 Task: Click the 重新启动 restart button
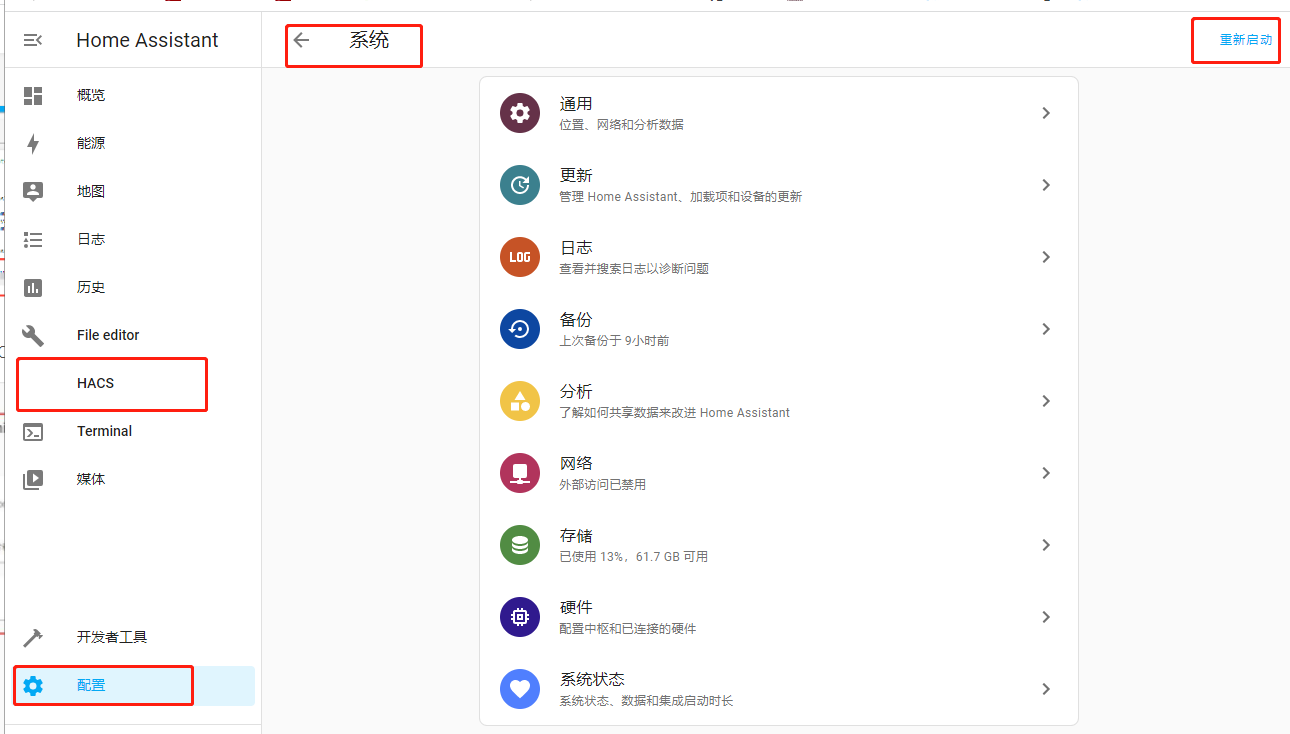tap(1246, 40)
